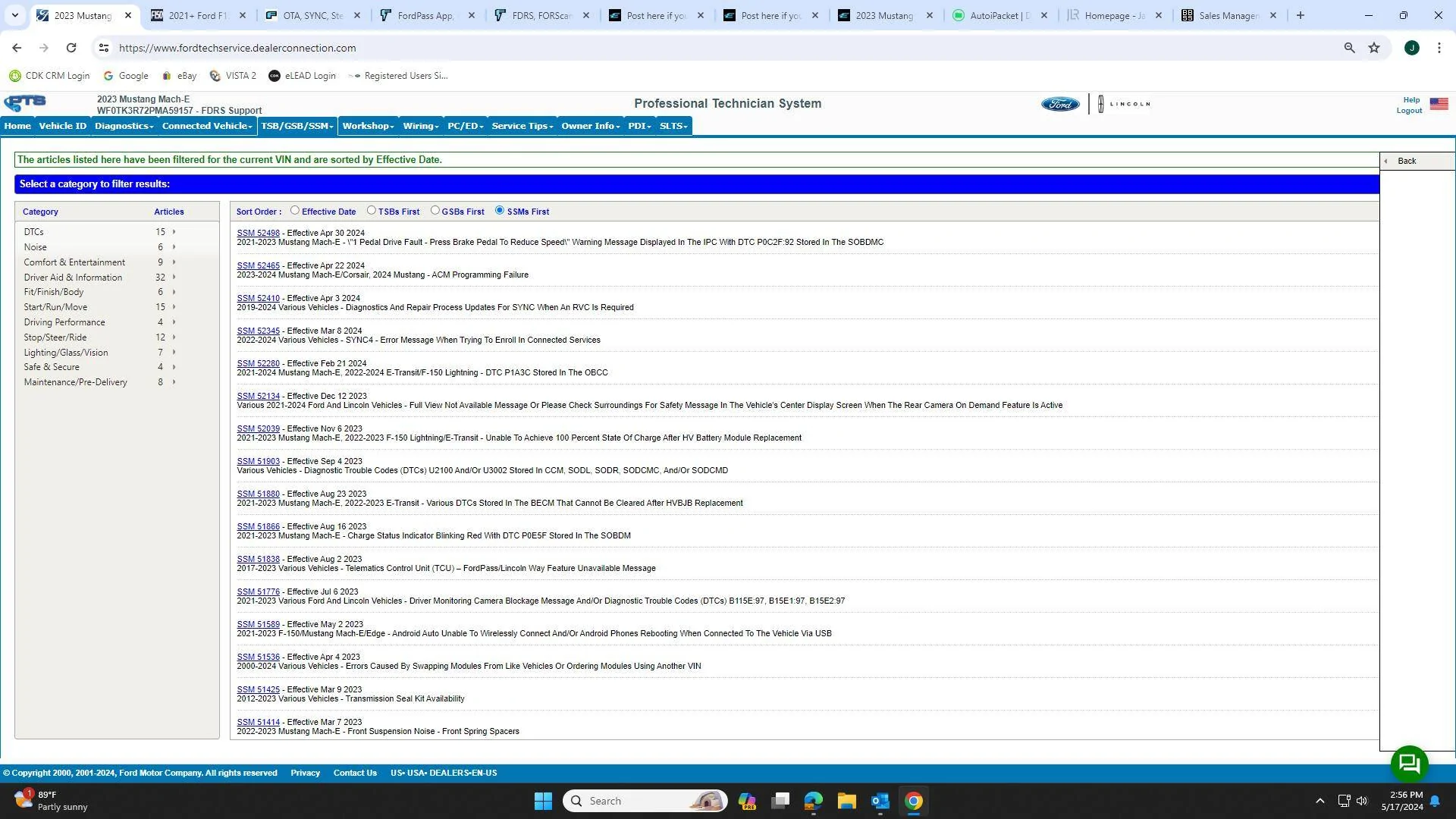Viewport: 1456px width, 819px height.
Task: Open the Connected Vehicle dropdown menu
Action: click(206, 126)
